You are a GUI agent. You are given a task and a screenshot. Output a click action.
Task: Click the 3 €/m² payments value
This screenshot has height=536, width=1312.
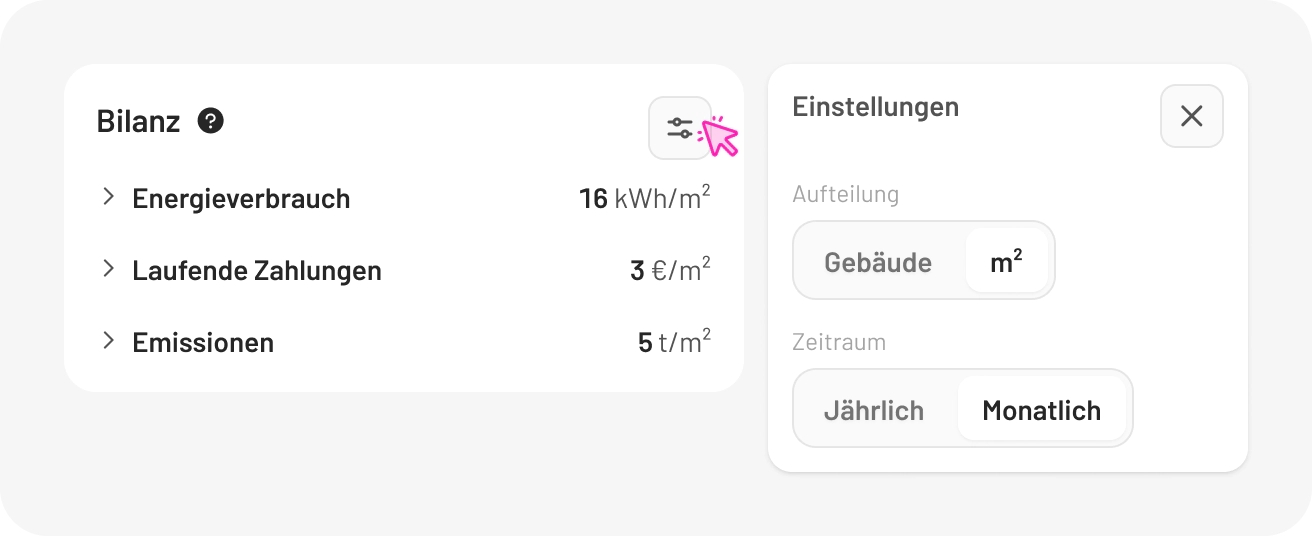670,270
